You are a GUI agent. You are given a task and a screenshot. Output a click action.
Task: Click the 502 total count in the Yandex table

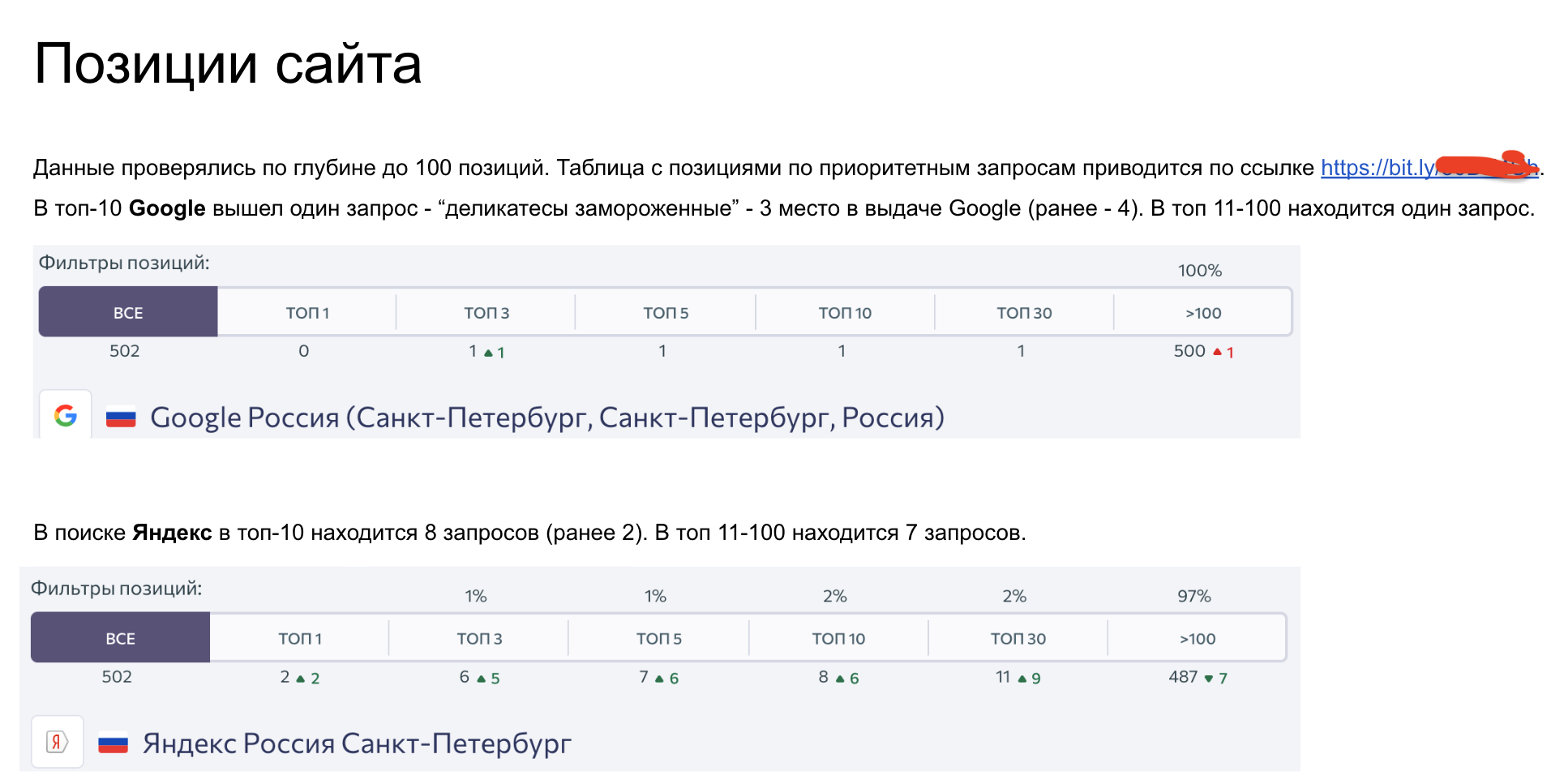click(118, 677)
